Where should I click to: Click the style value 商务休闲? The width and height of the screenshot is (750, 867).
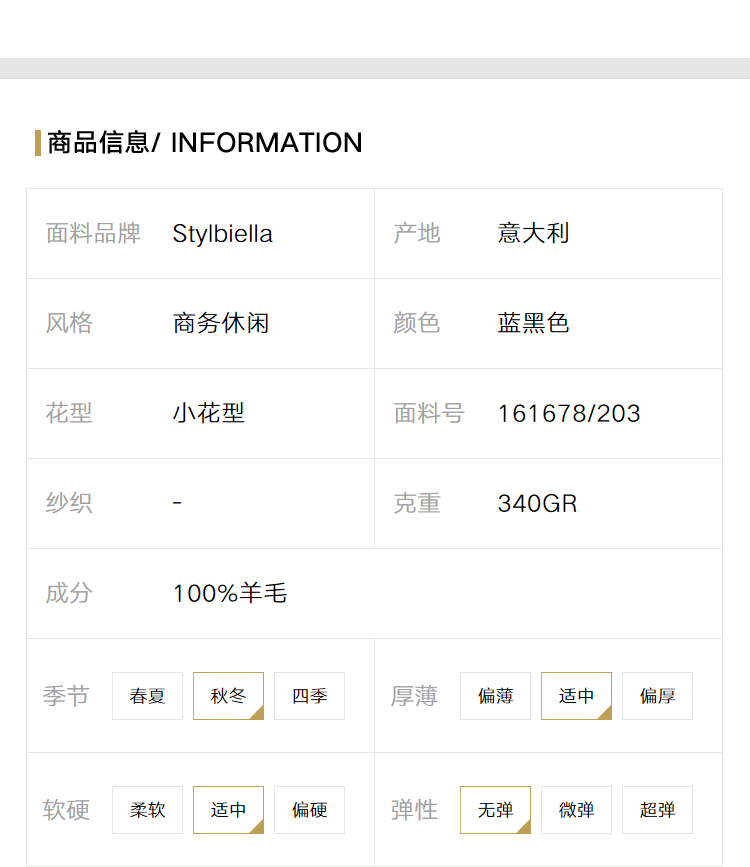coord(221,323)
